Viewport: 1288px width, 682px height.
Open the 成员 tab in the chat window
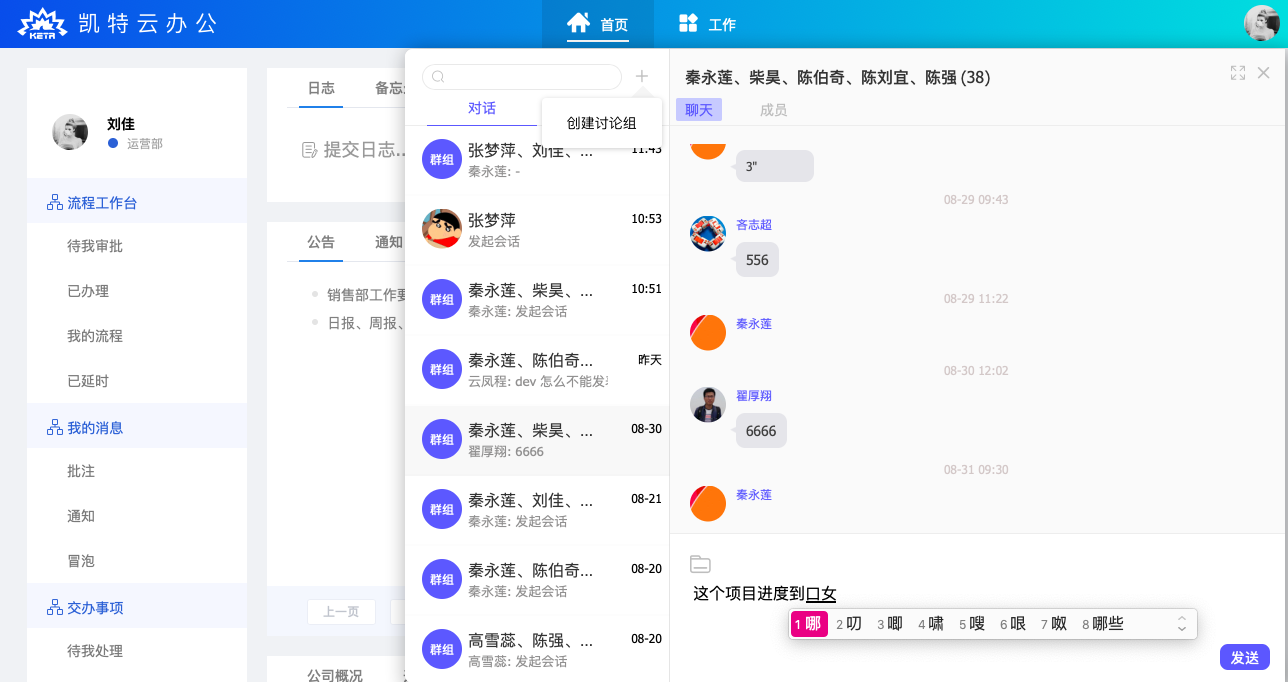(773, 110)
